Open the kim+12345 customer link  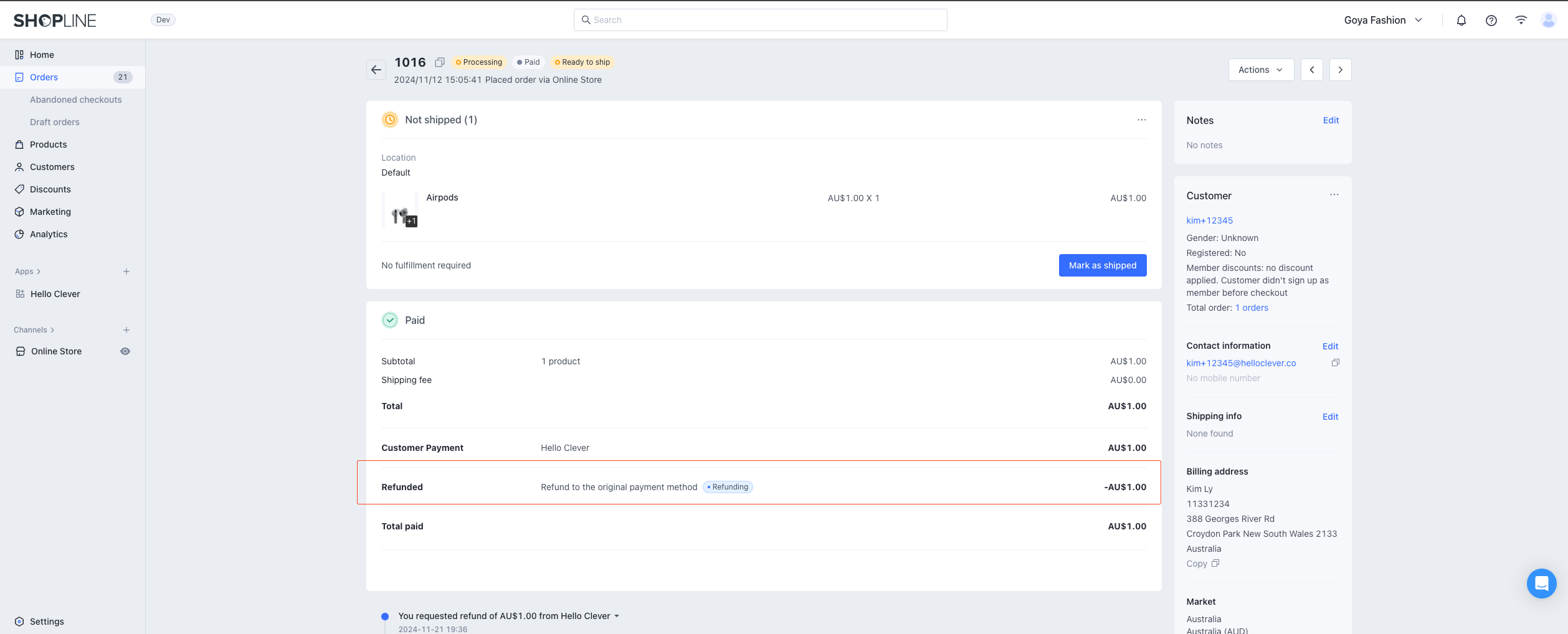(1209, 220)
